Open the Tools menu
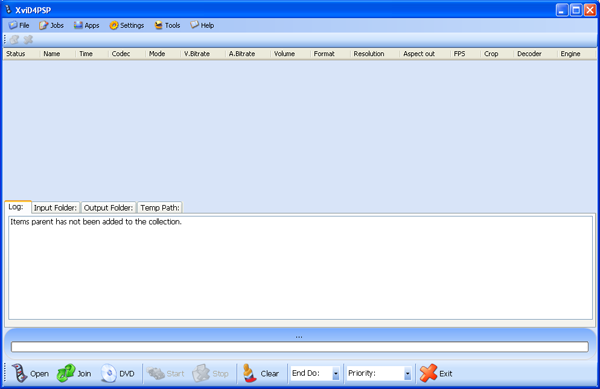The image size is (600, 389). (167, 25)
